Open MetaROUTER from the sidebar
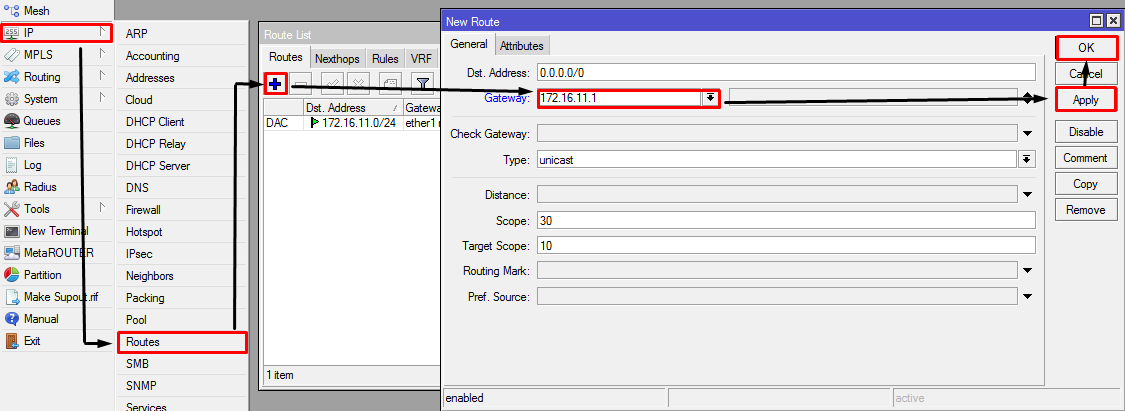 tap(56, 252)
